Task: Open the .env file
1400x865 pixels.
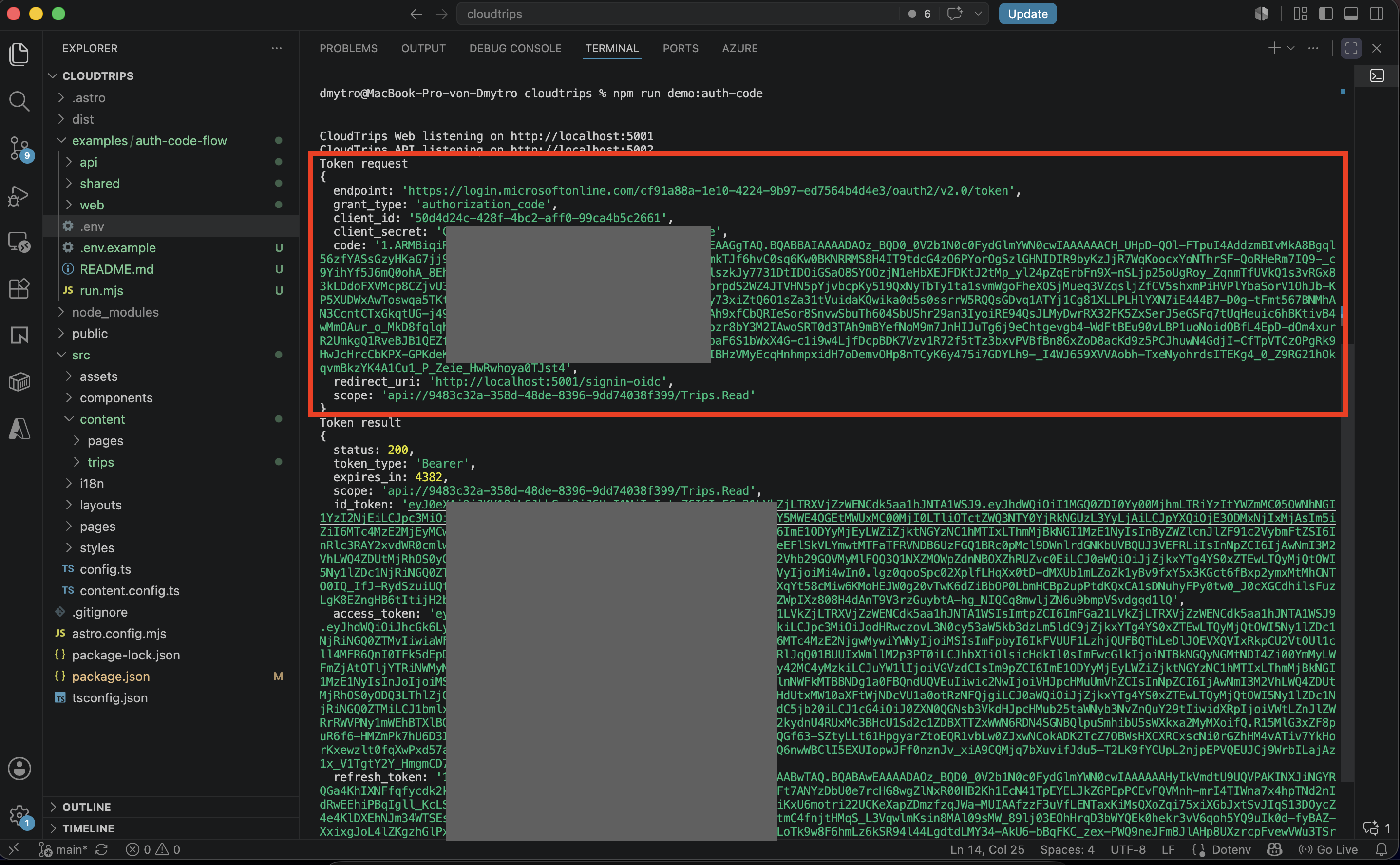Action: tap(170, 226)
